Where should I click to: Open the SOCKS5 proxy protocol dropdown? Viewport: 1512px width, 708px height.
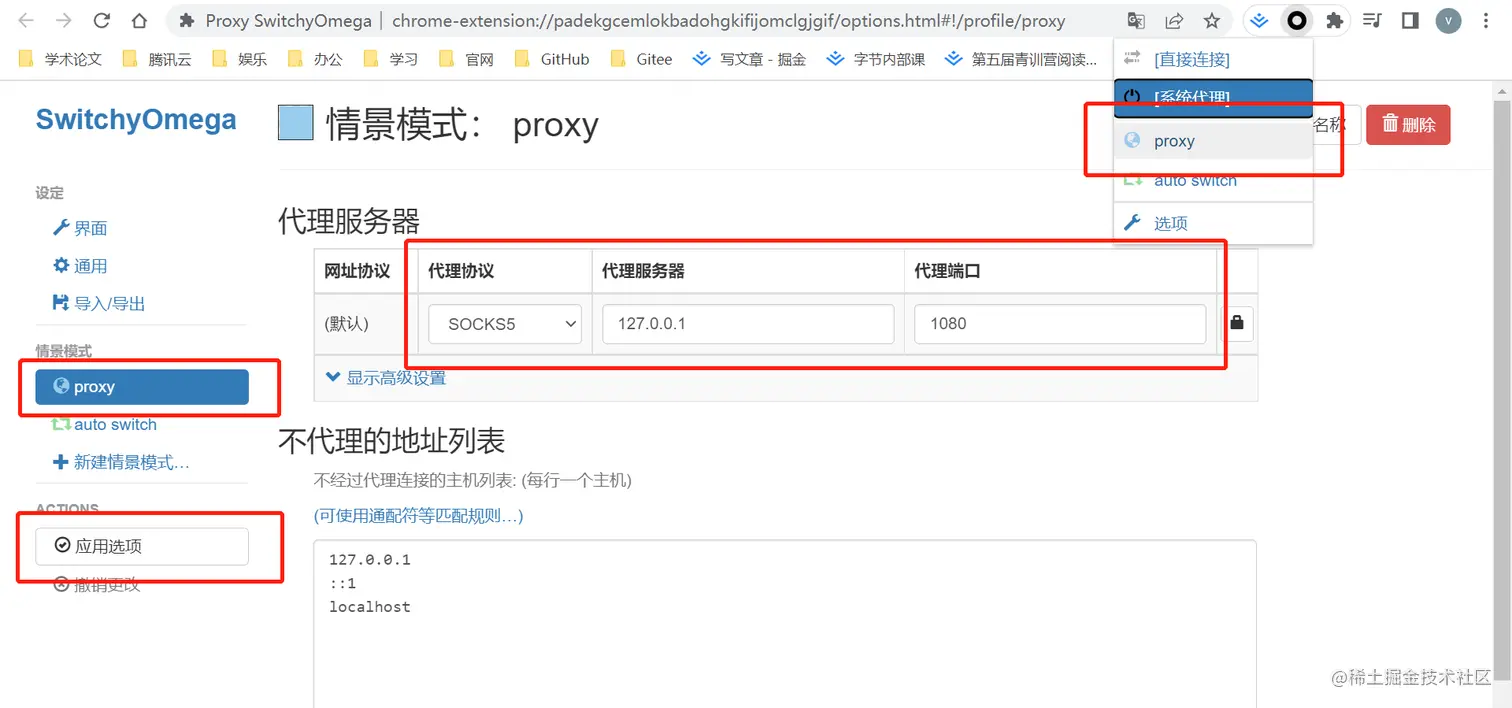[505, 324]
